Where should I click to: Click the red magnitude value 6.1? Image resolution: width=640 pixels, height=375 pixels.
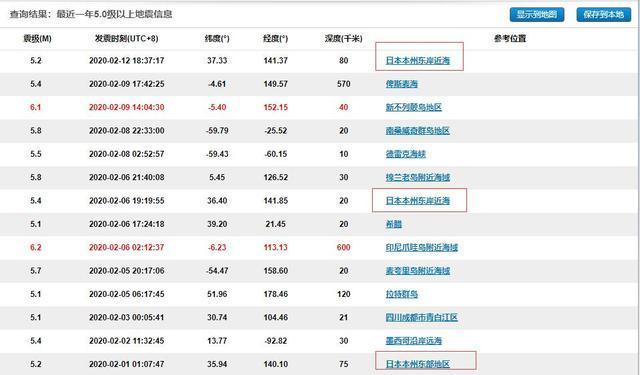36,107
